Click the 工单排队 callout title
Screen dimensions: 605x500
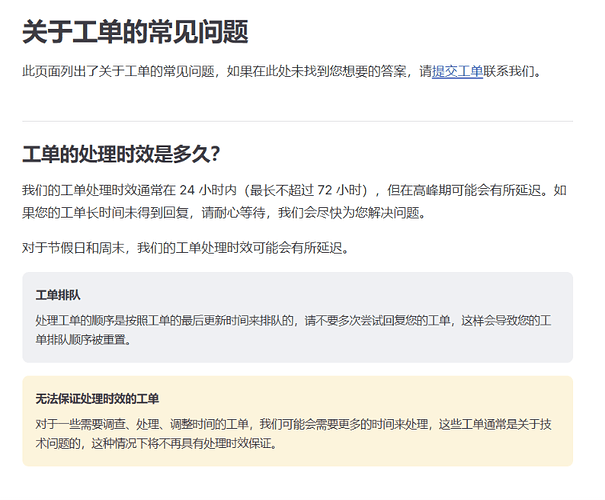[58, 295]
